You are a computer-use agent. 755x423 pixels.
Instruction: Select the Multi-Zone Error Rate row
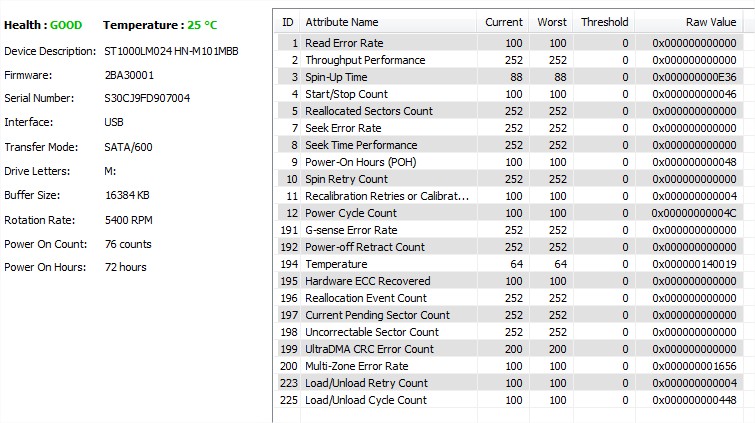click(x=509, y=366)
